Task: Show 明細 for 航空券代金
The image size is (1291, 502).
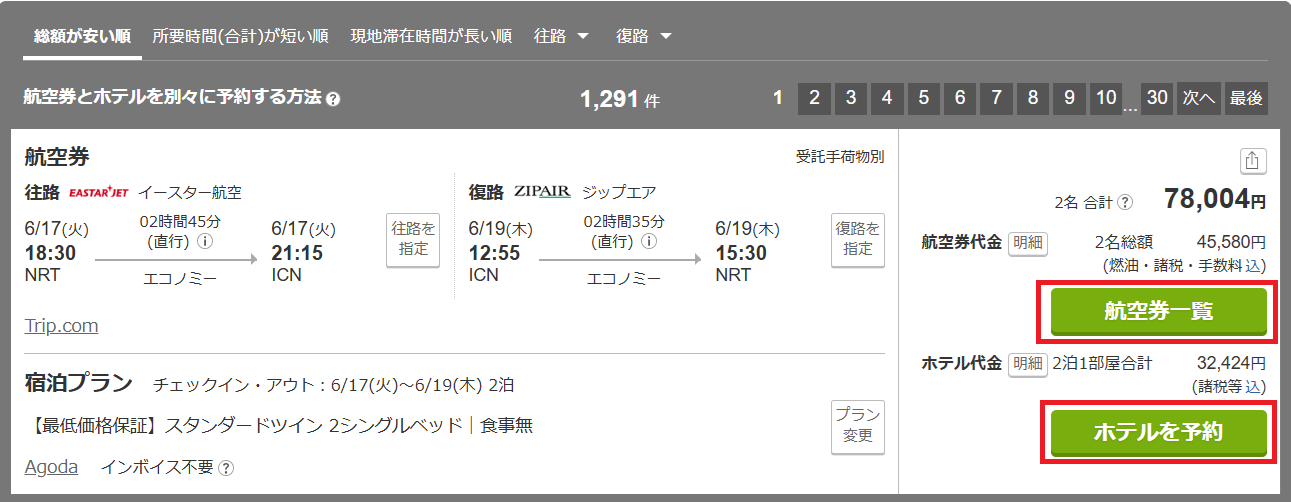Action: click(1026, 242)
